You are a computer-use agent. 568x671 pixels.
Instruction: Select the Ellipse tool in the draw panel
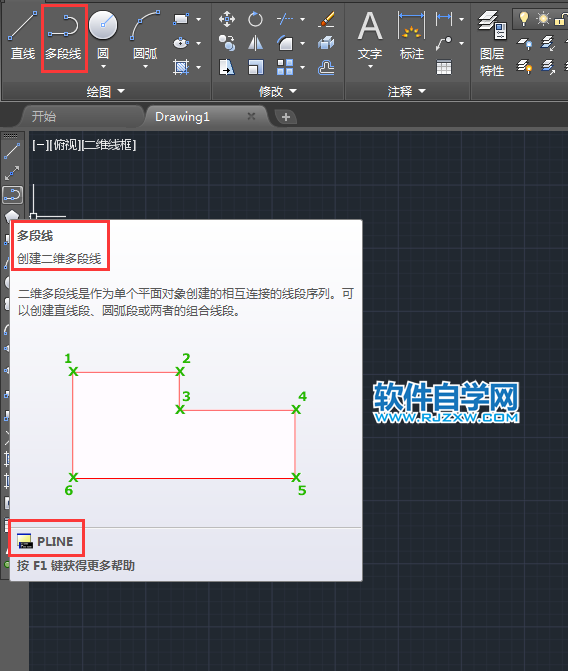(x=181, y=43)
